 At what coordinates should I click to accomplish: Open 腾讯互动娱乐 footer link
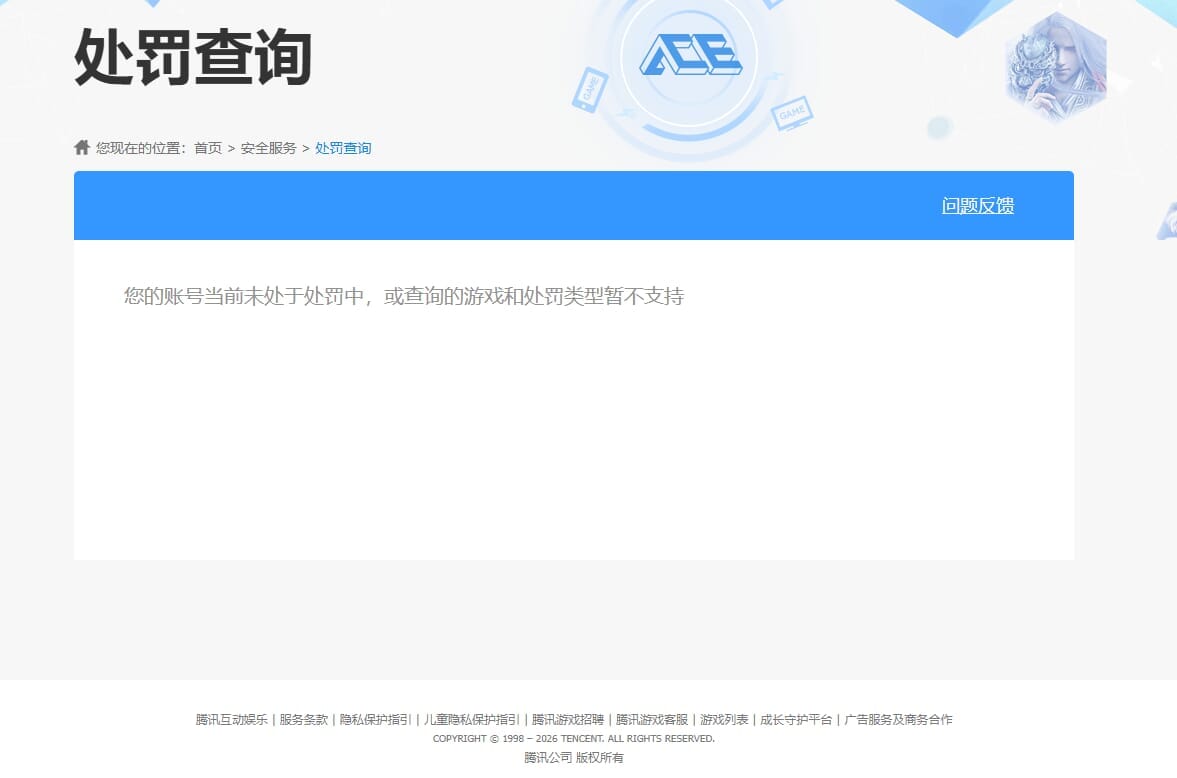pos(231,719)
